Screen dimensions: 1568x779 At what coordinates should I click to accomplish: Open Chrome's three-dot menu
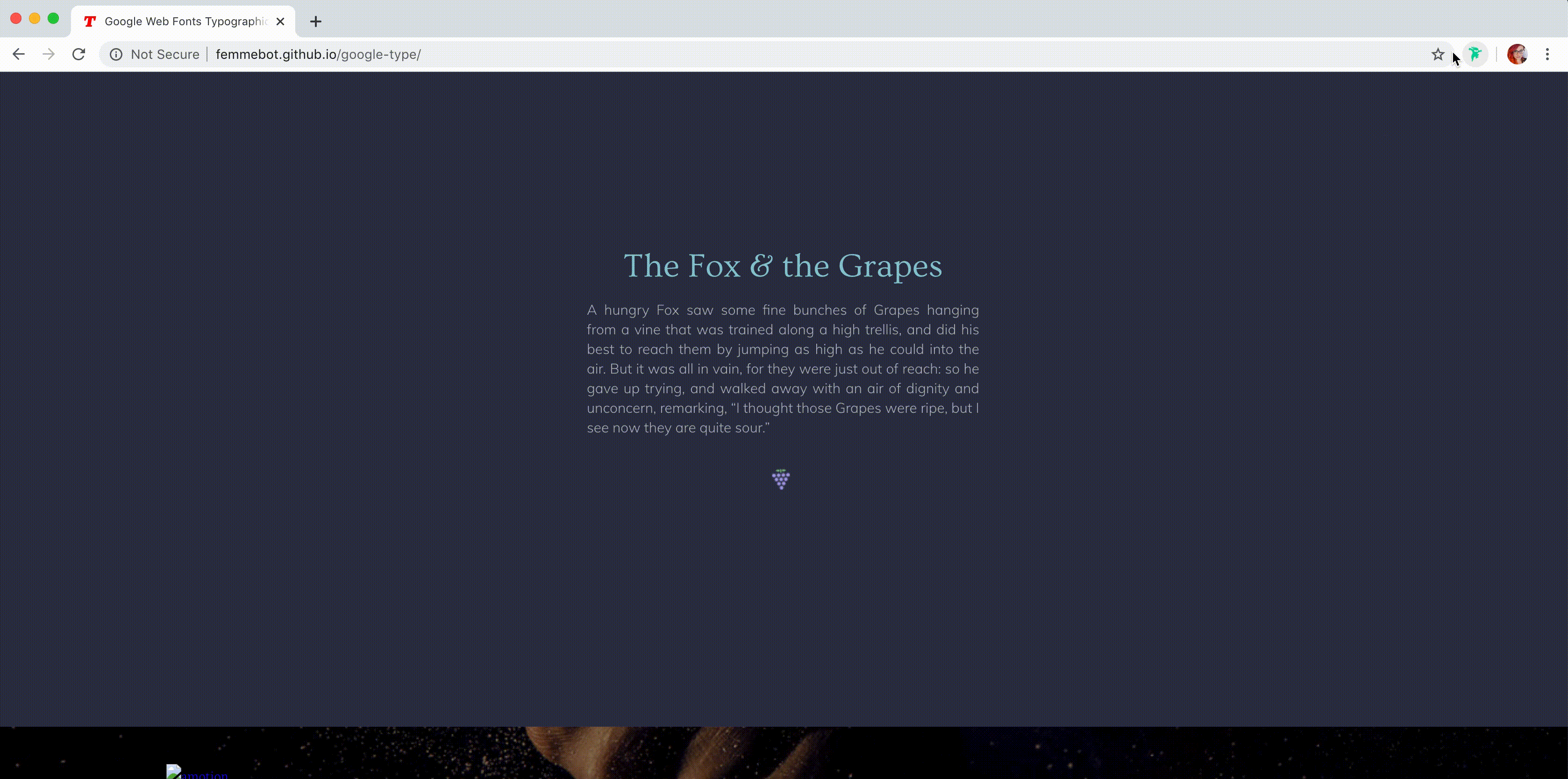(1547, 54)
